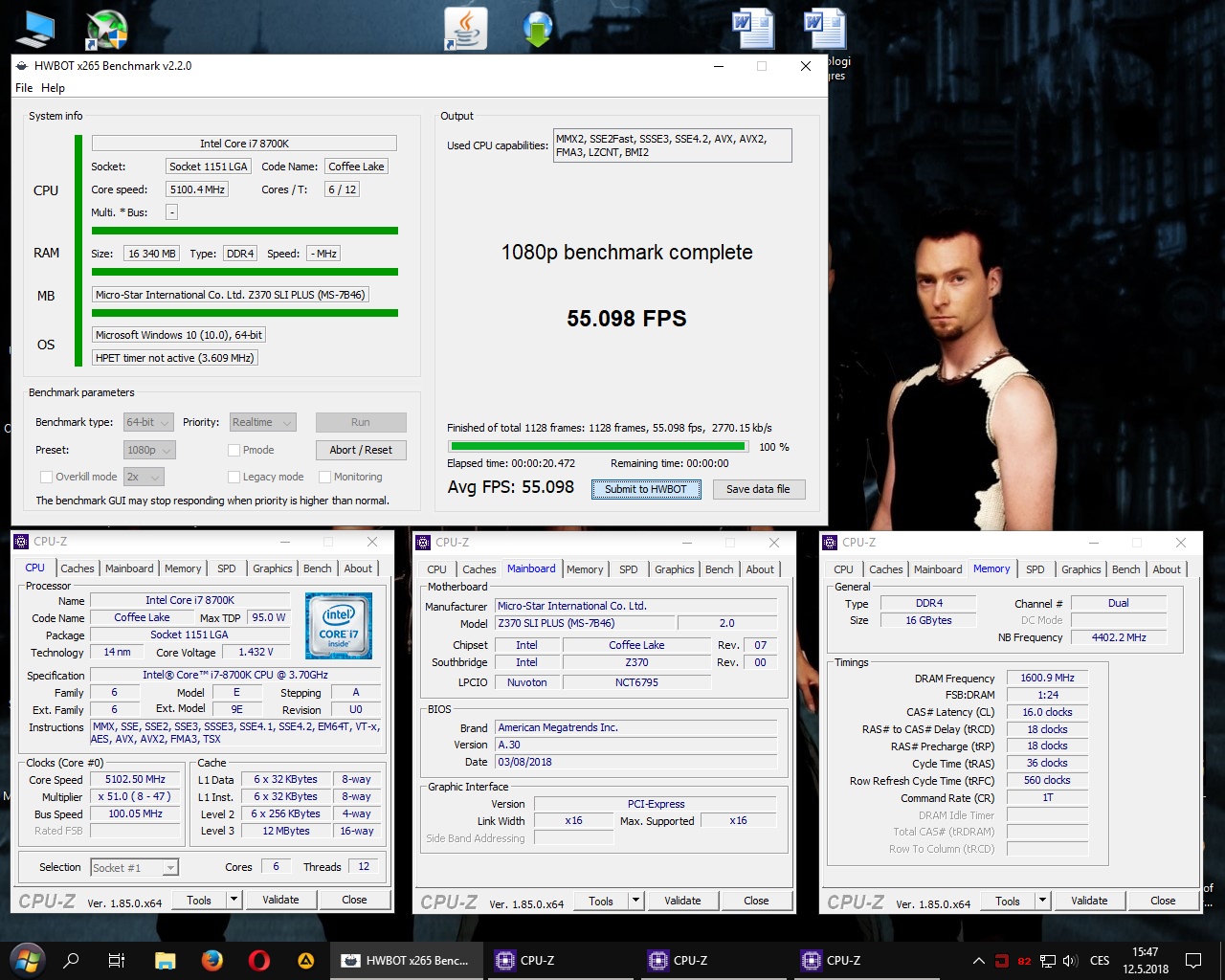Click the HWBOT x265 window title icon
The height and width of the screenshot is (980, 1225).
coord(22,66)
